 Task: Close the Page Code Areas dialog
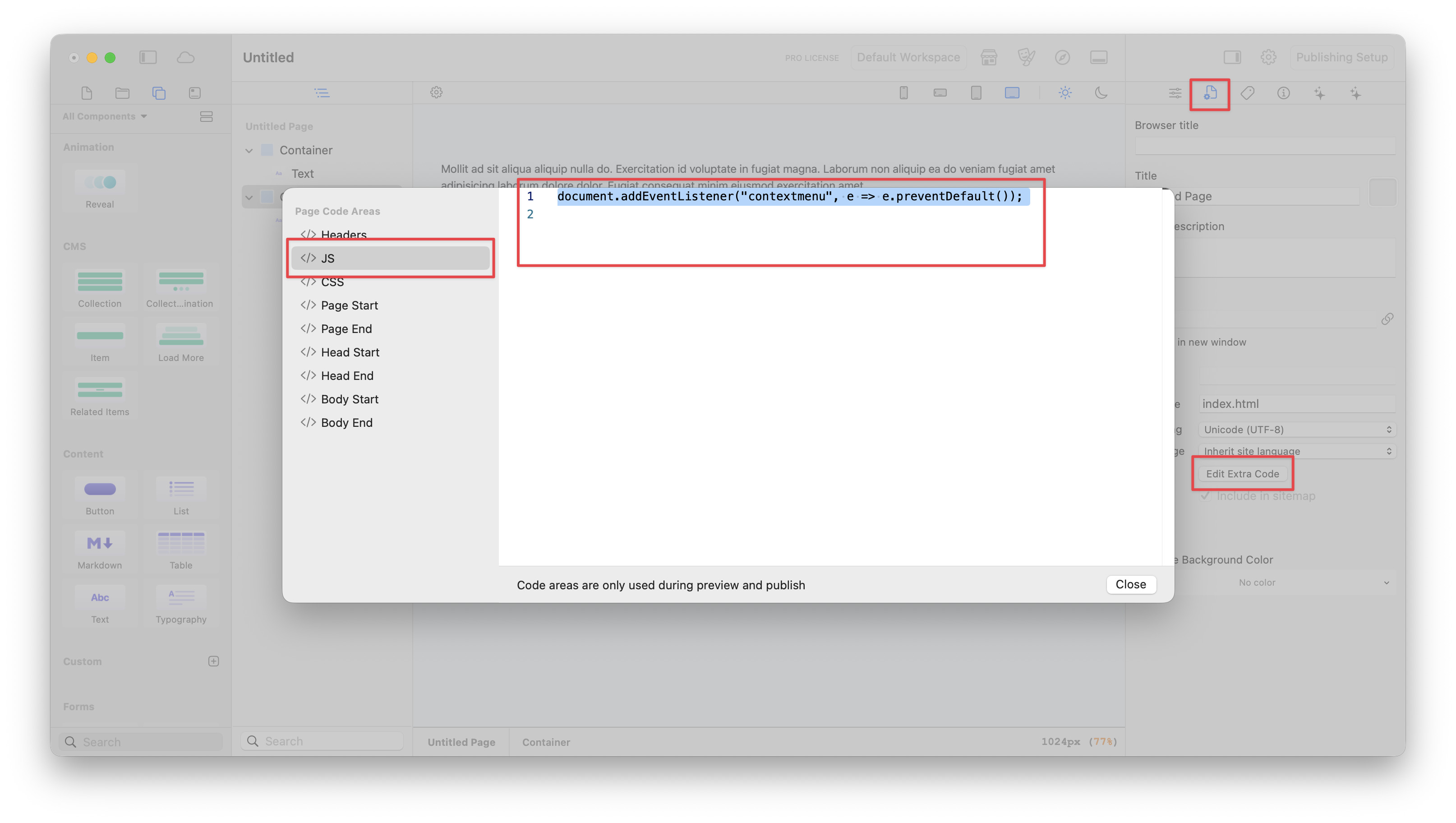pos(1130,584)
